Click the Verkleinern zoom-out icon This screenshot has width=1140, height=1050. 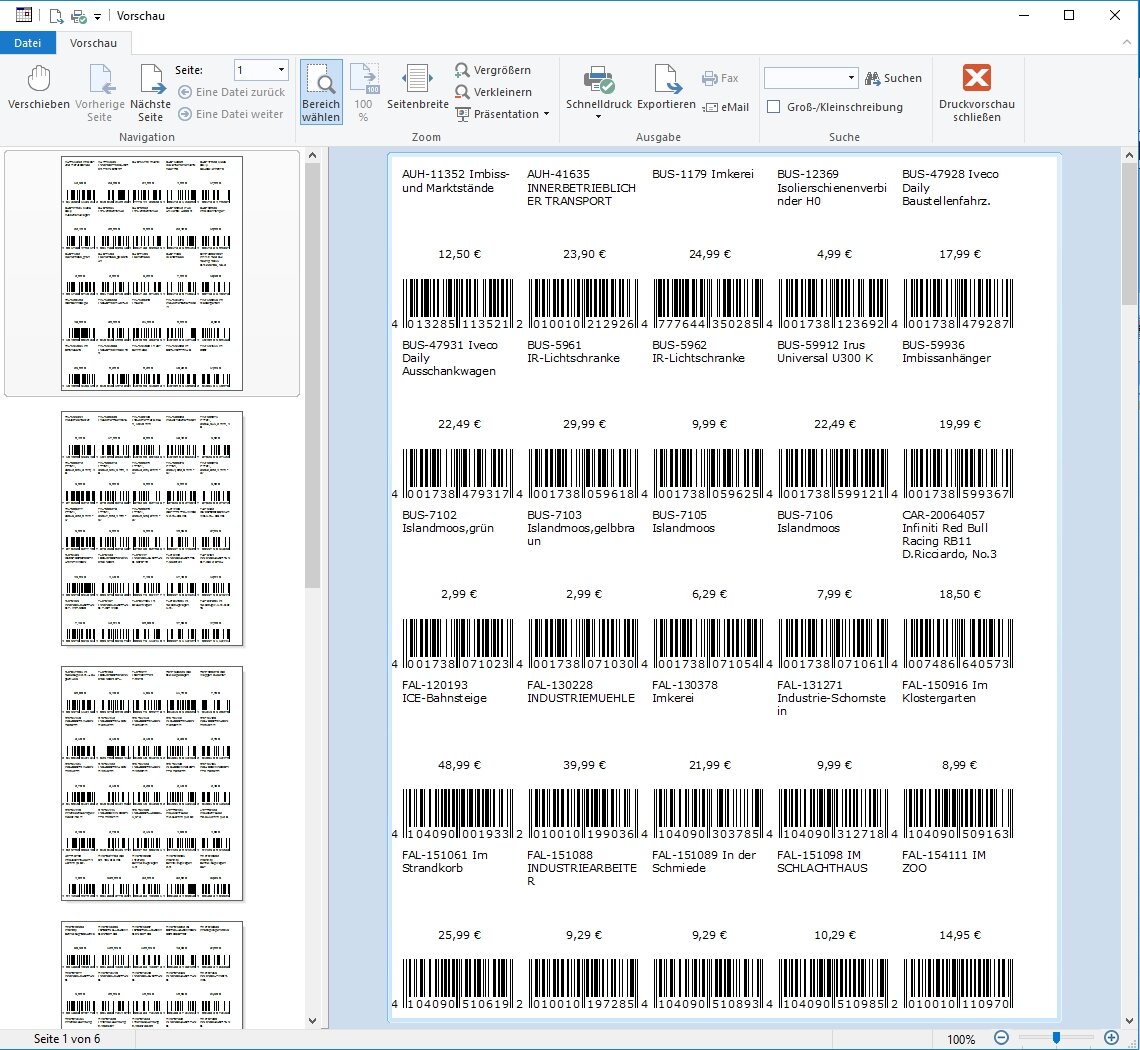[463, 92]
